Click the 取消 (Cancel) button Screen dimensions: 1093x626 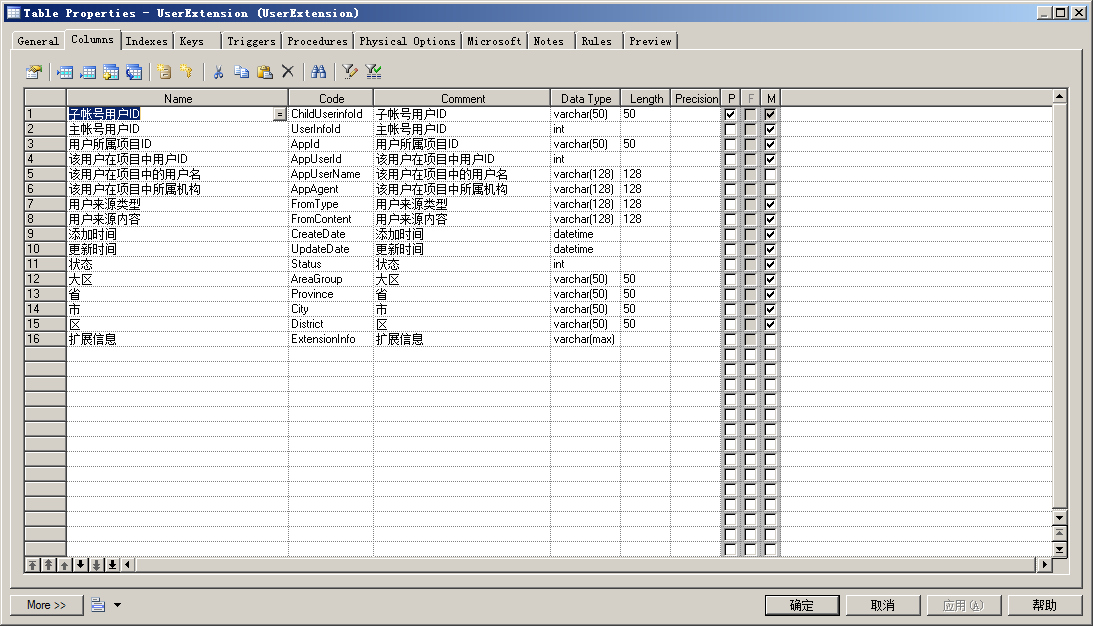pyautogui.click(x=882, y=605)
